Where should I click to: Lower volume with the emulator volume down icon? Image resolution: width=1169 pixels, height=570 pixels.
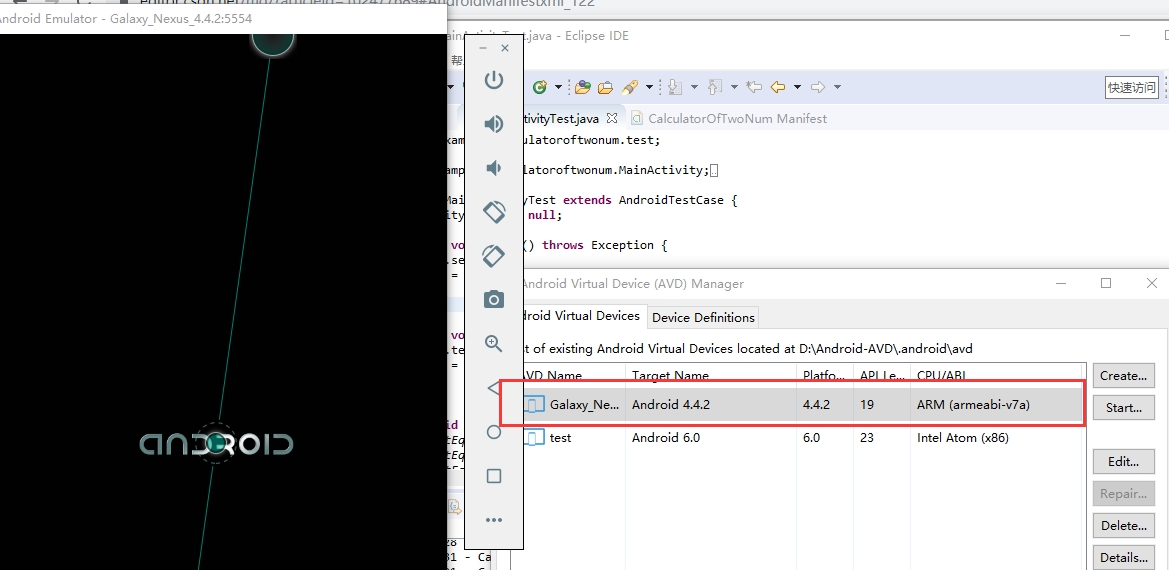[x=494, y=168]
